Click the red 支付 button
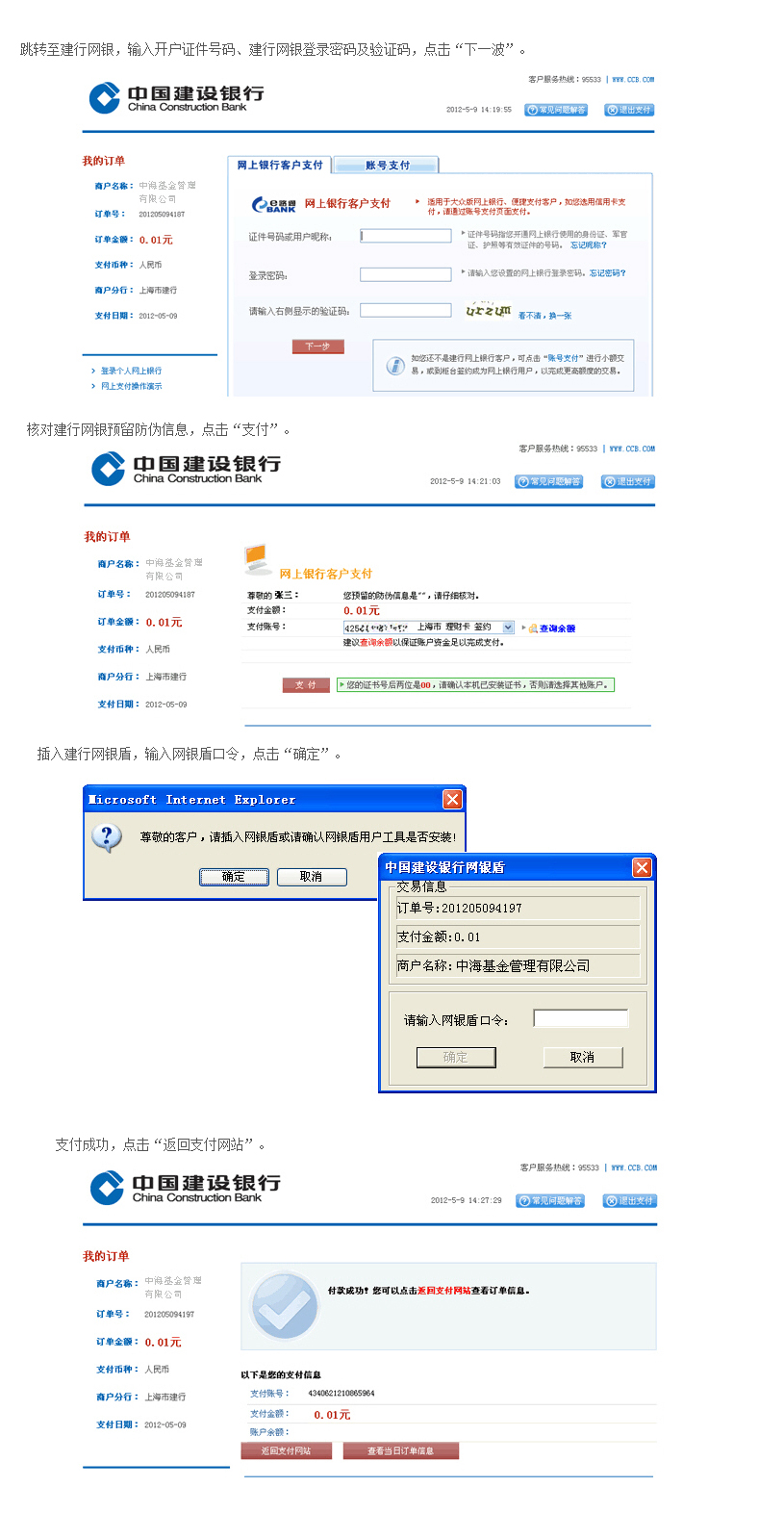 coord(306,685)
